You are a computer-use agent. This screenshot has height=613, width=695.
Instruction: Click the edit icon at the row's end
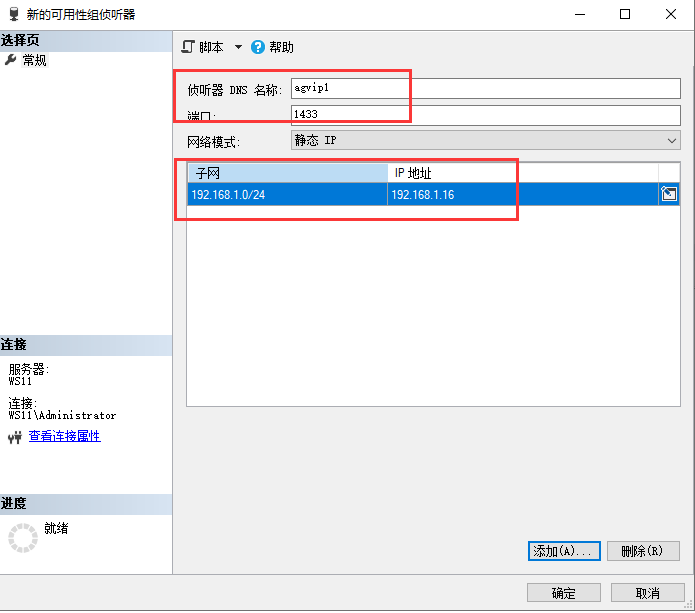point(669,194)
